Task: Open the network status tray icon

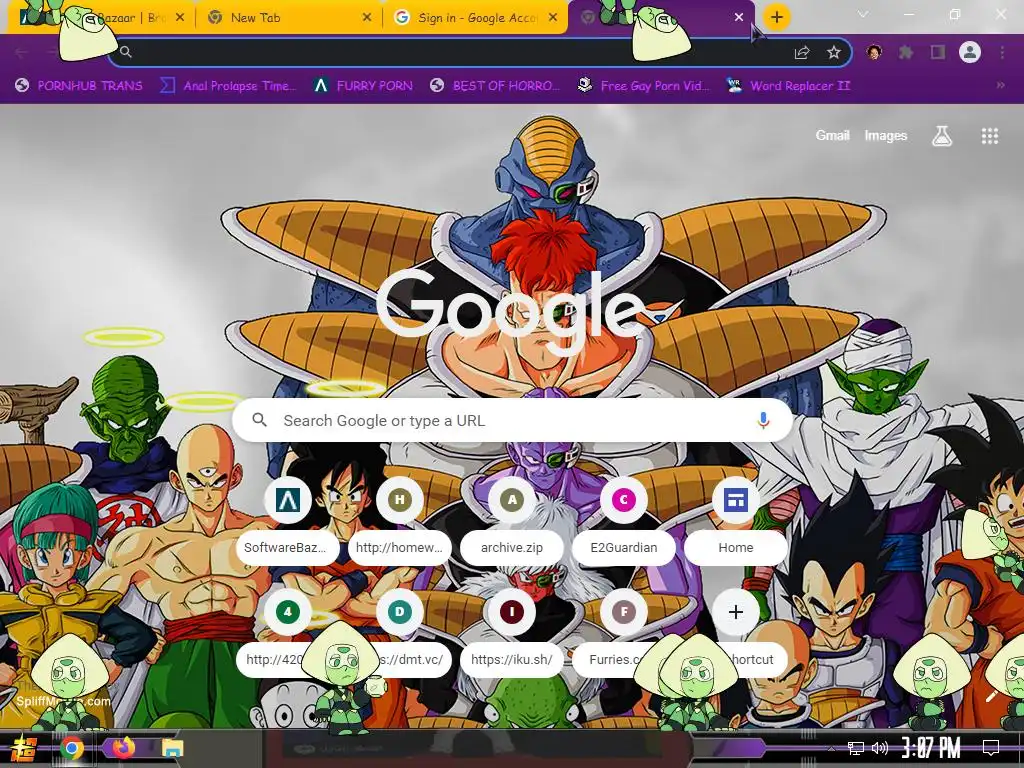Action: pos(856,748)
